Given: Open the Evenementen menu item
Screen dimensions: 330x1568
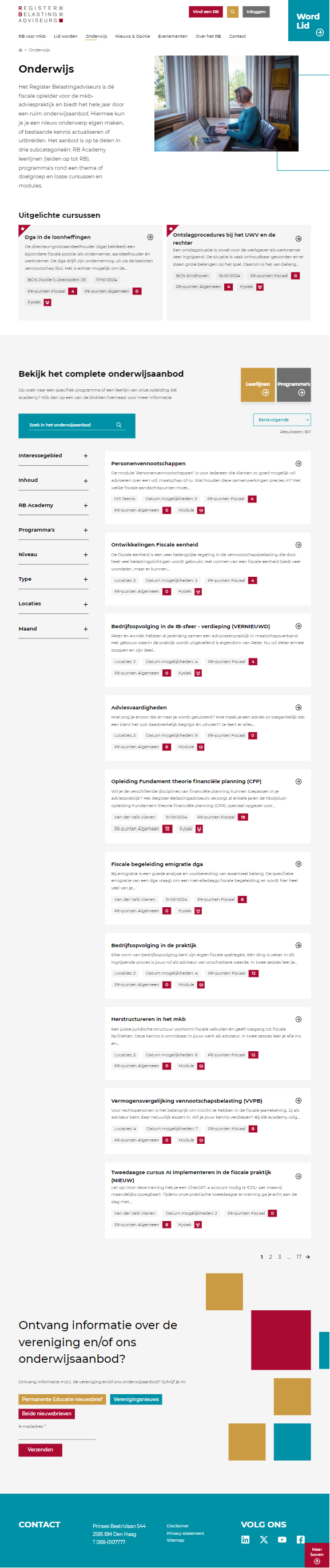Looking at the screenshot, I should (x=173, y=36).
